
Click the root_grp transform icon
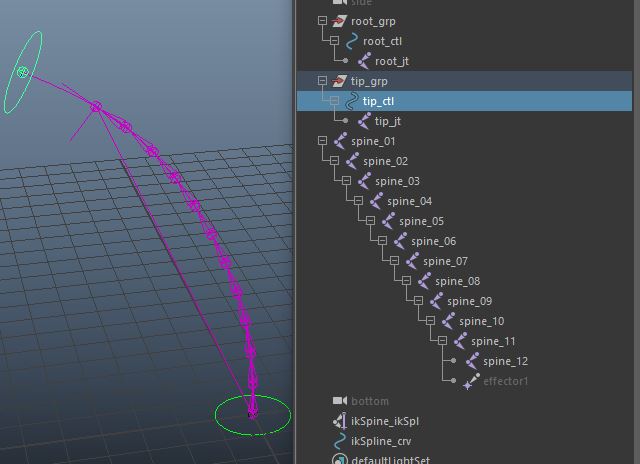(x=339, y=21)
